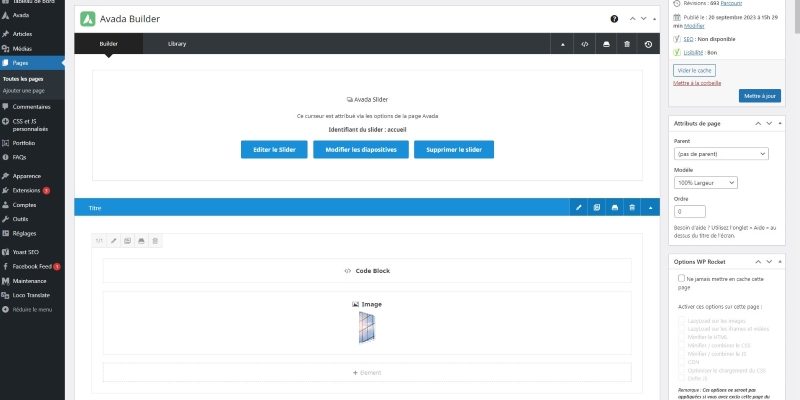This screenshot has width=800, height=400.
Task: Clone the Titre container
Action: tap(596, 208)
